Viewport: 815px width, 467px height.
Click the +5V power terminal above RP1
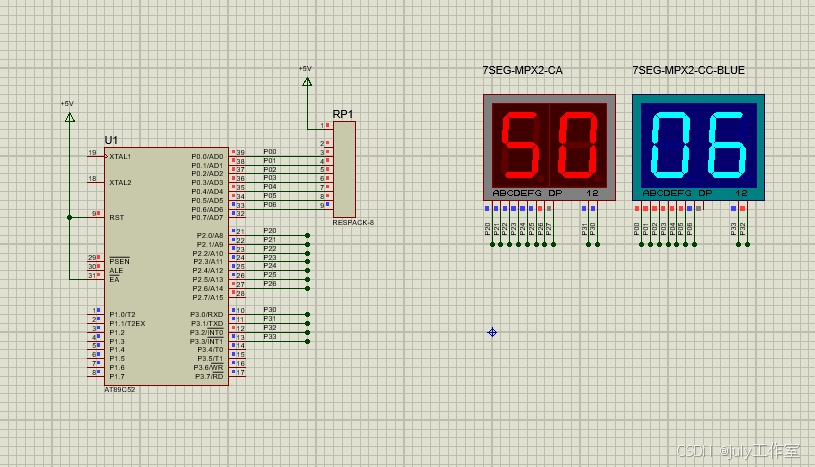click(307, 82)
